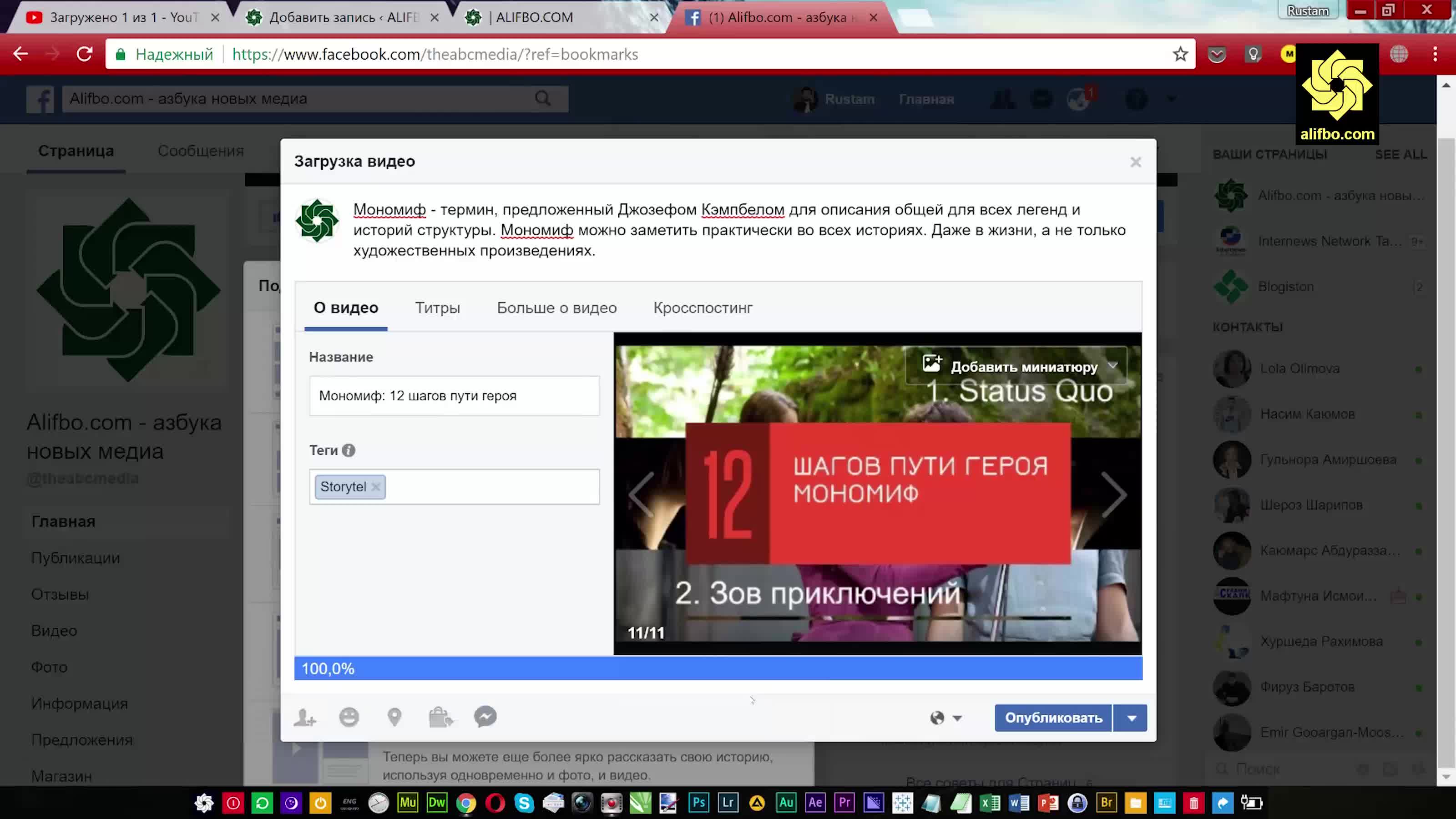The image size is (1456, 819).
Task: Close the video upload dialog
Action: pyautogui.click(x=1136, y=162)
